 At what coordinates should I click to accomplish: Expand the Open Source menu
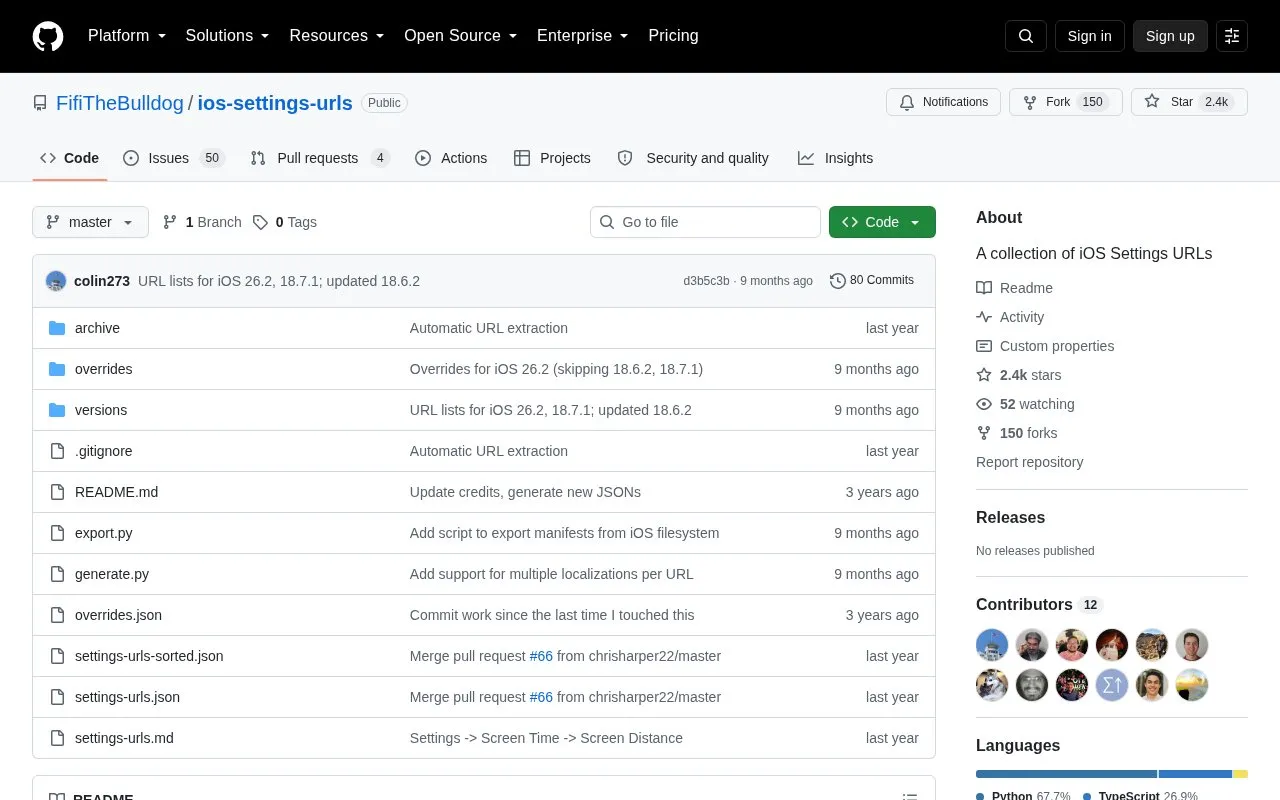[461, 36]
